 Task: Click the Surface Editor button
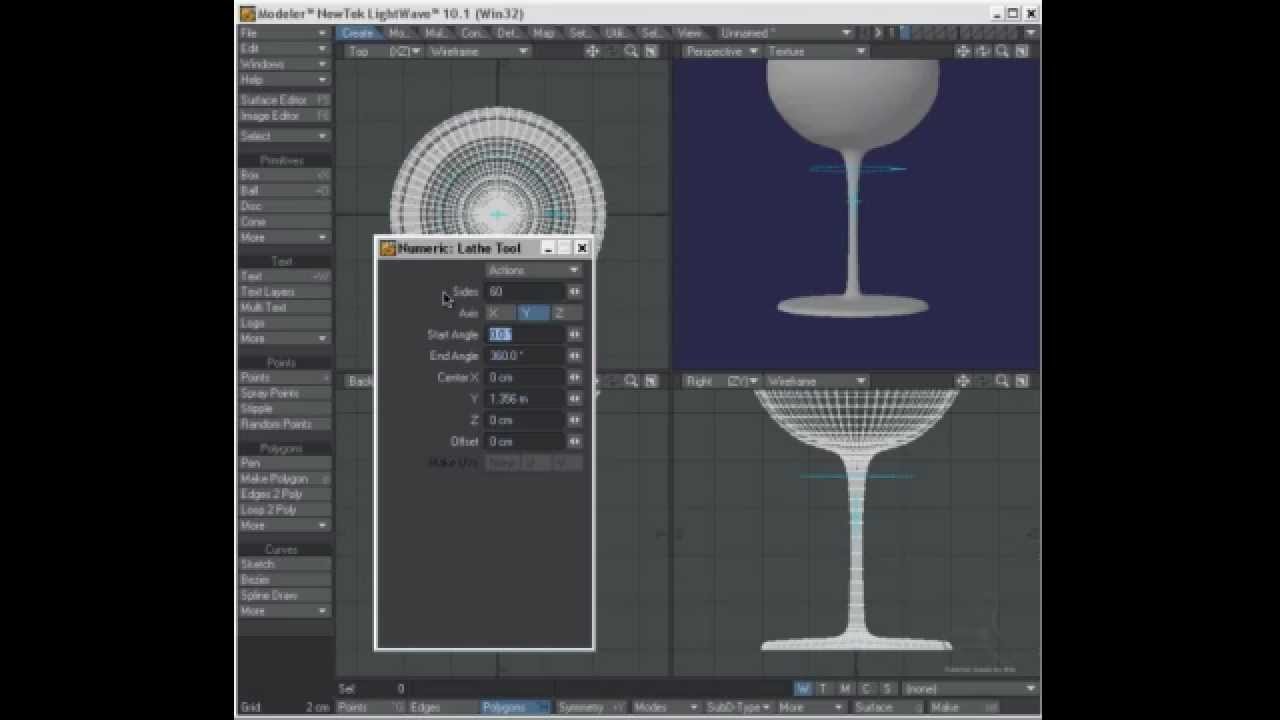[x=284, y=100]
